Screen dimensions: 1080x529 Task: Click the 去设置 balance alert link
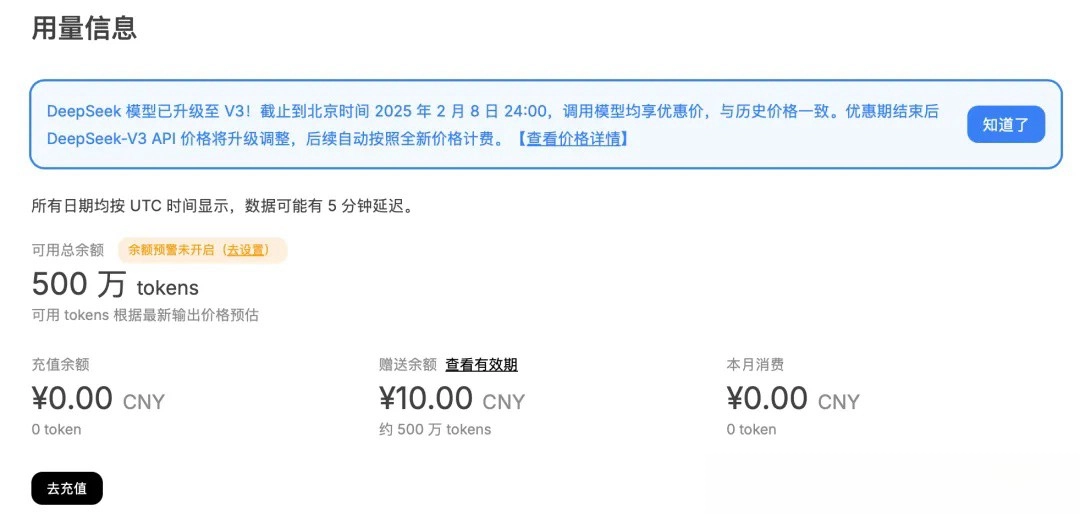coord(246,250)
